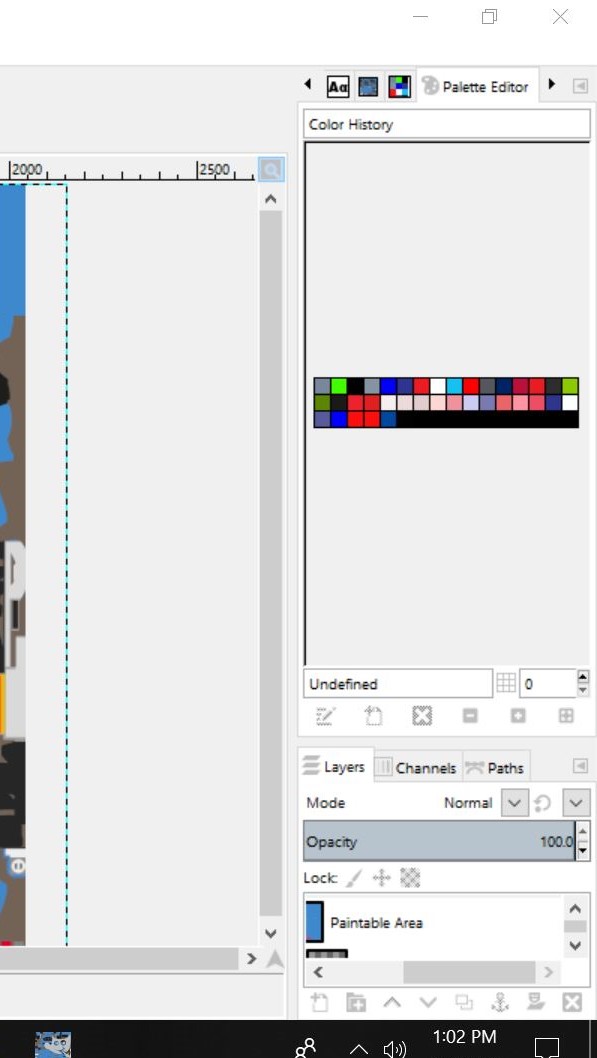Click the navigate image display icon
597x1058 pixels.
pos(274,959)
